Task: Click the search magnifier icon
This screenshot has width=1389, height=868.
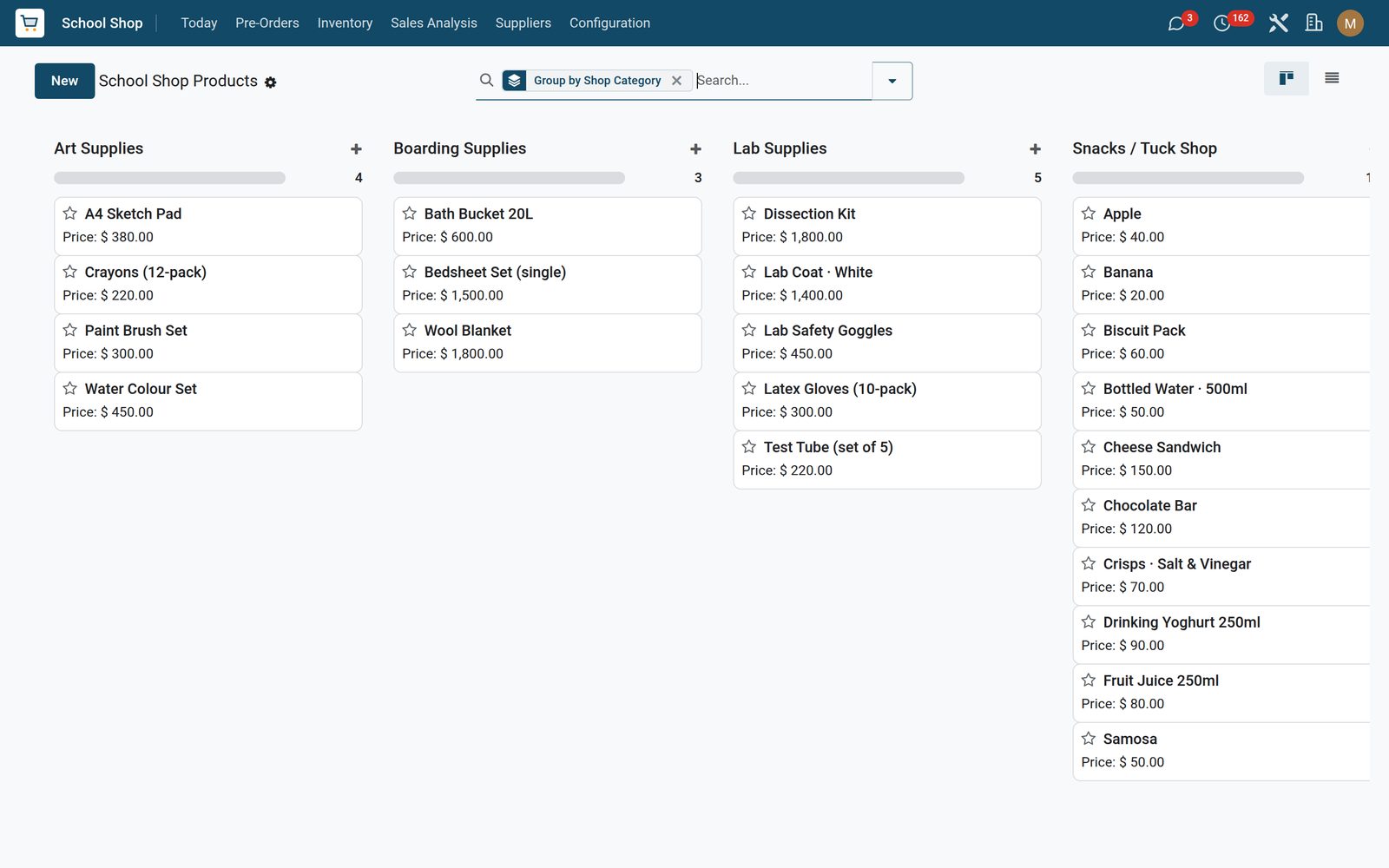Action: pos(486,80)
